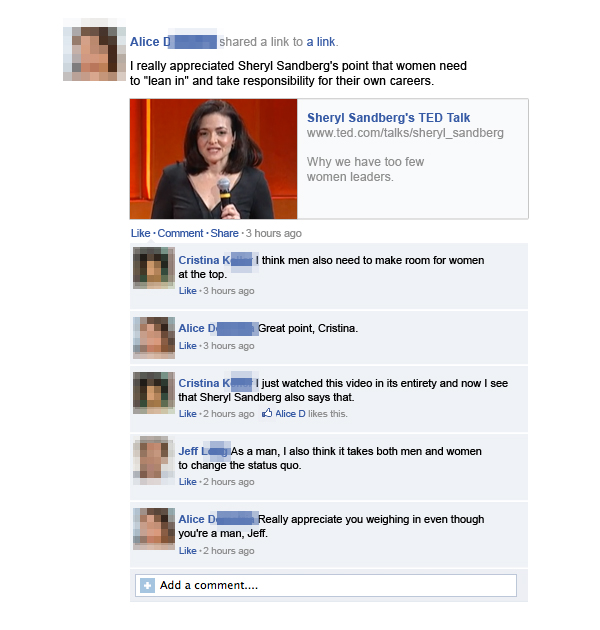This screenshot has height=630, width=600.
Task: Like Alice's reply to Jeff
Action: (x=188, y=550)
